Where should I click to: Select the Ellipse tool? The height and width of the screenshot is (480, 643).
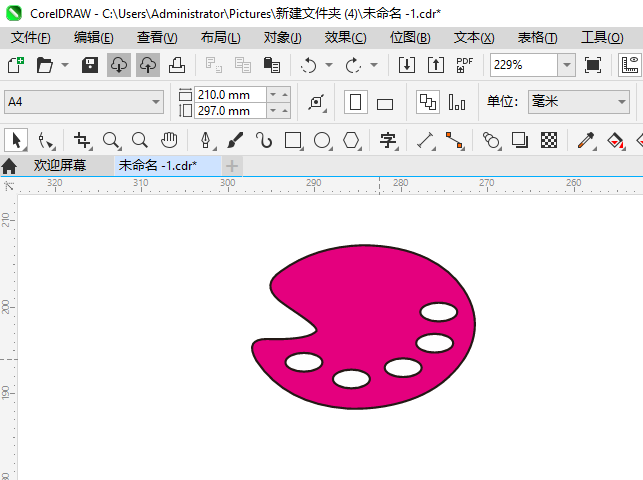coord(322,140)
